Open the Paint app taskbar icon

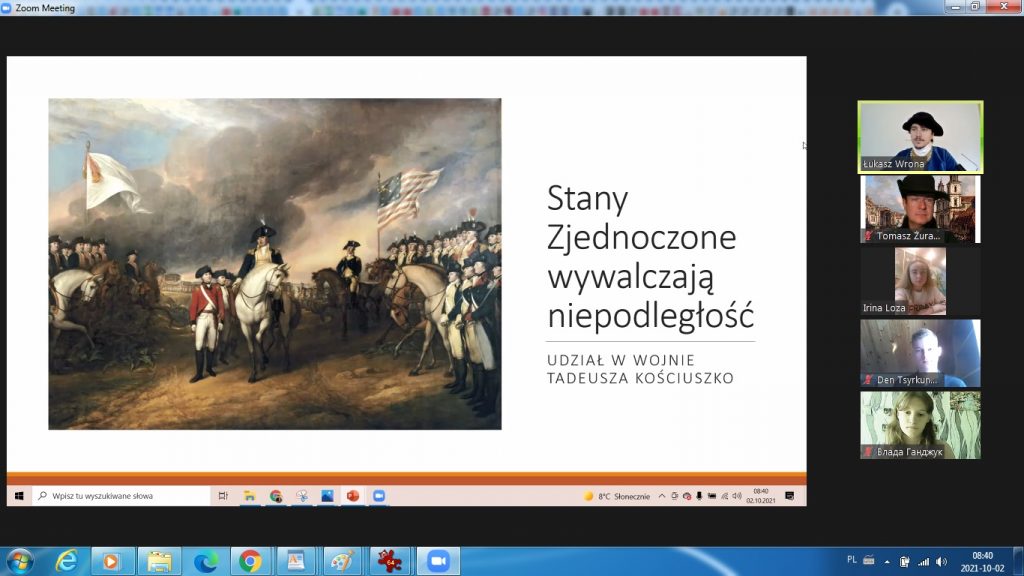click(343, 561)
